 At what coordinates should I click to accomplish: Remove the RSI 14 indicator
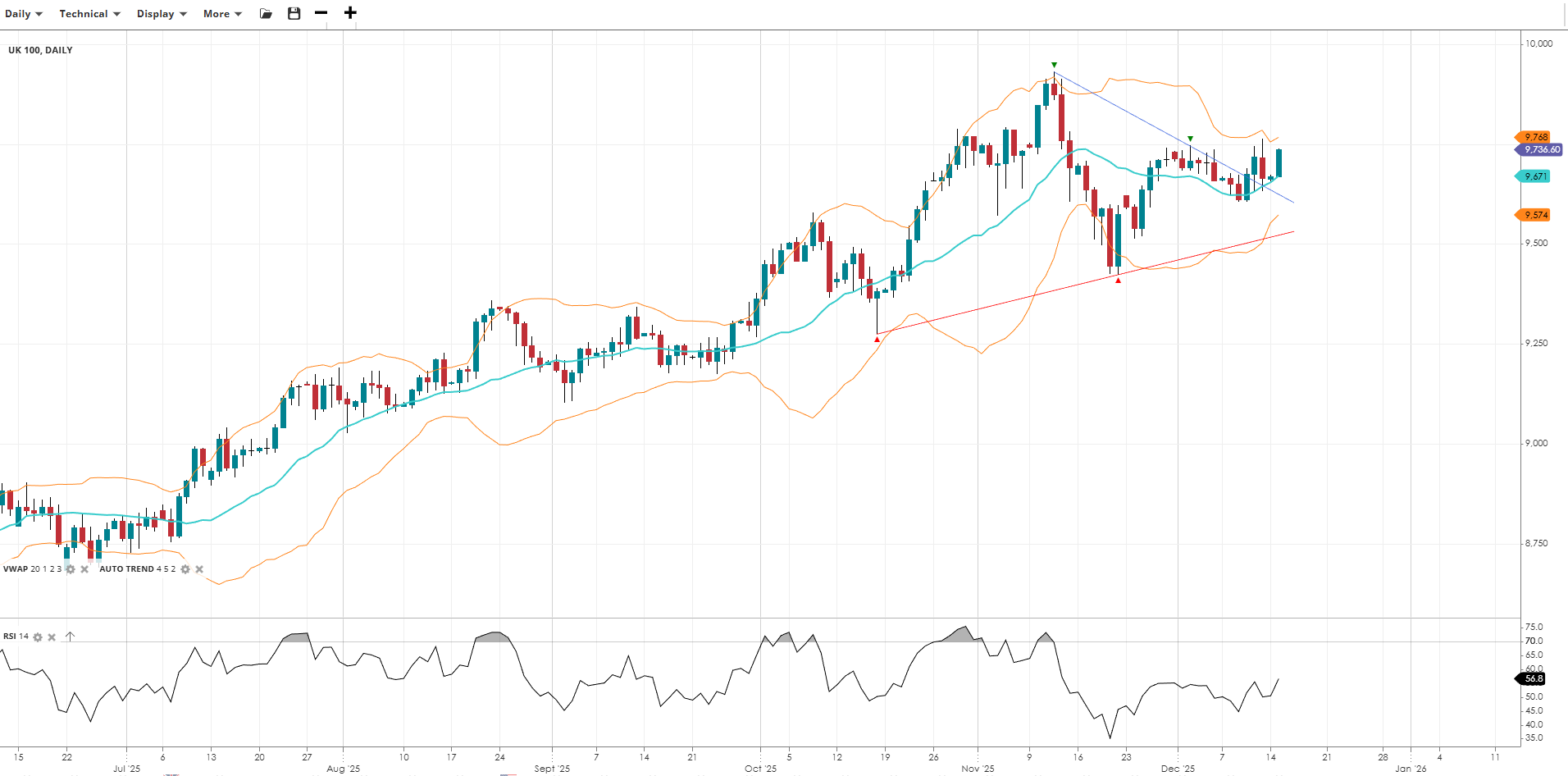pyautogui.click(x=52, y=637)
